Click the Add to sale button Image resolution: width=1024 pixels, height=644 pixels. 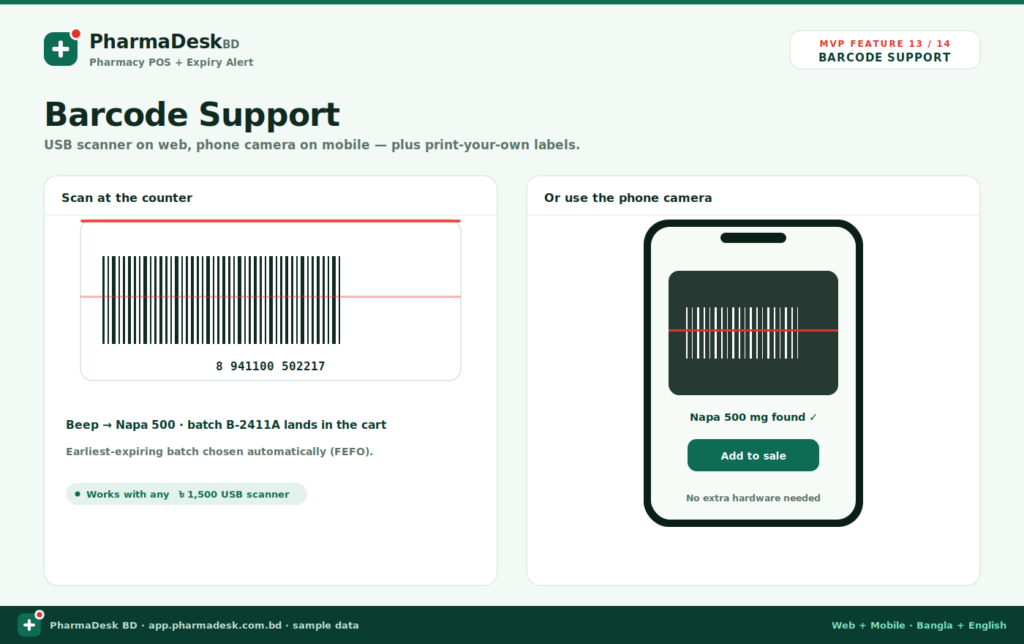click(x=753, y=455)
